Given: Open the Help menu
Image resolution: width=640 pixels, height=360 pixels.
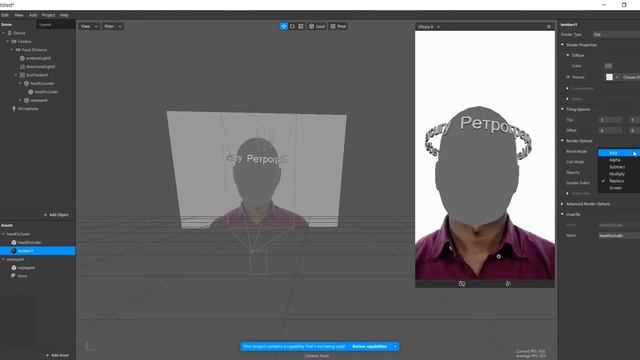Looking at the screenshot, I should 64,15.
